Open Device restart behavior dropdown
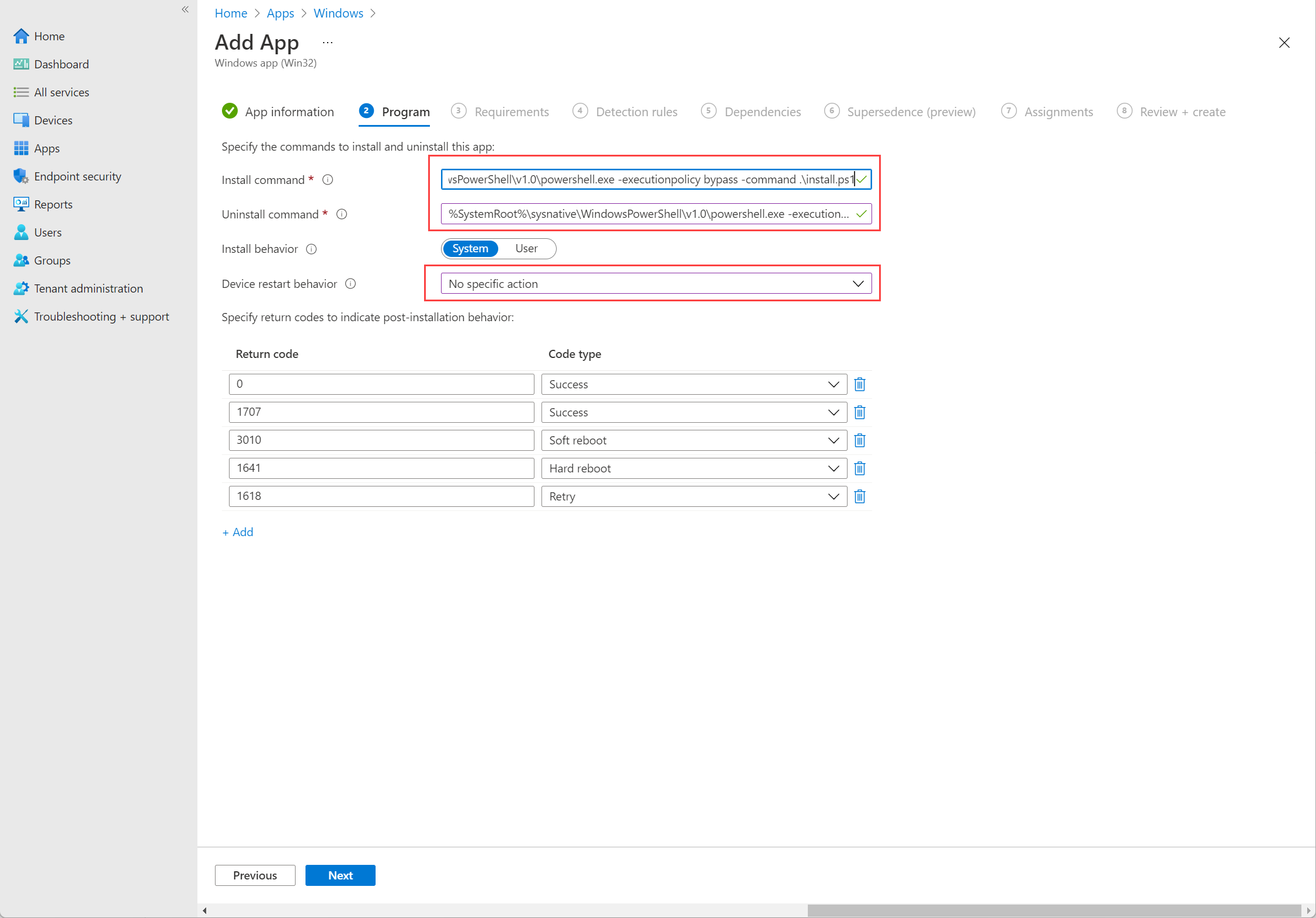Screen dimensions: 1316x918 (656, 284)
